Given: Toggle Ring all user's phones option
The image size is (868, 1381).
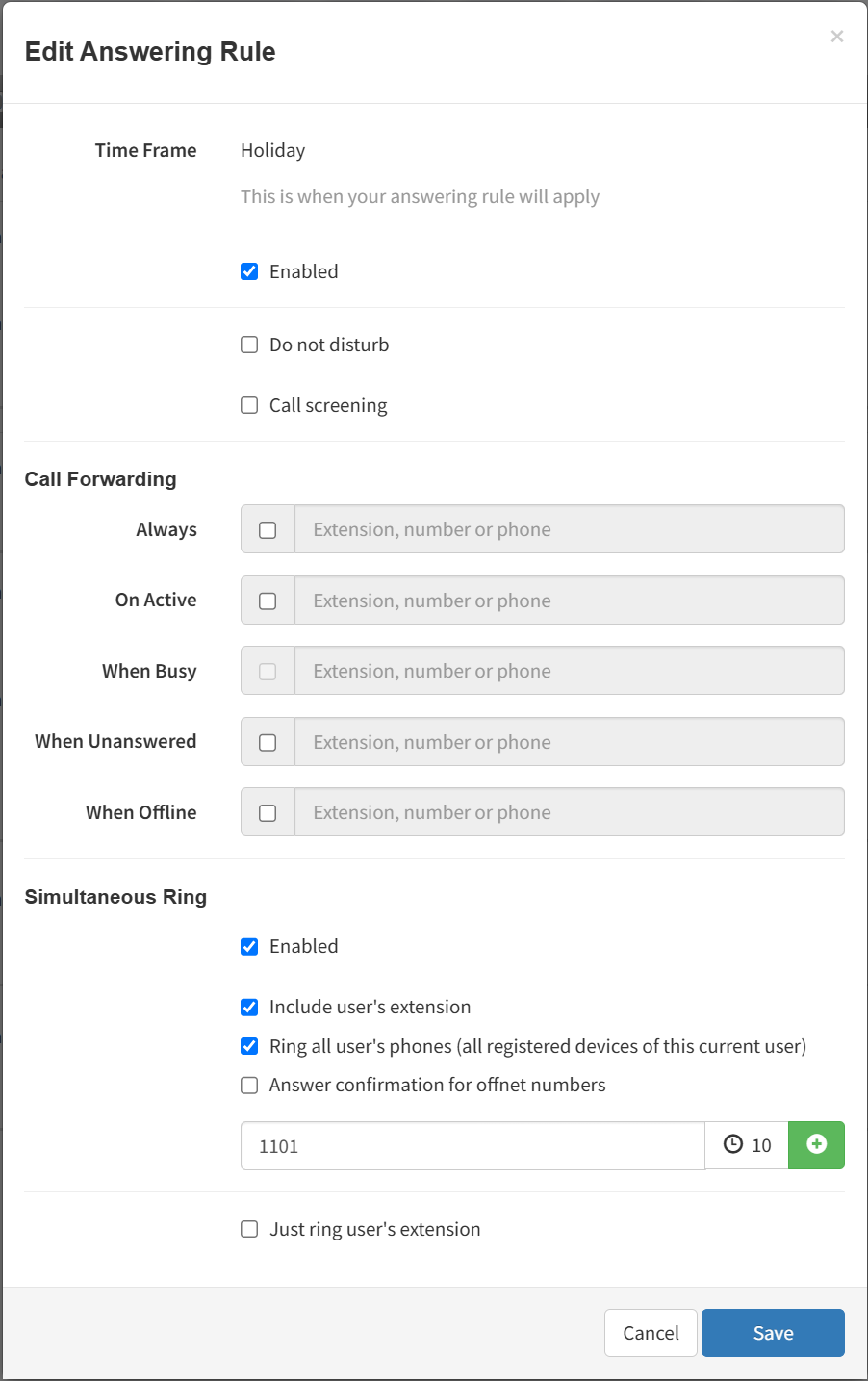Looking at the screenshot, I should 249,1046.
